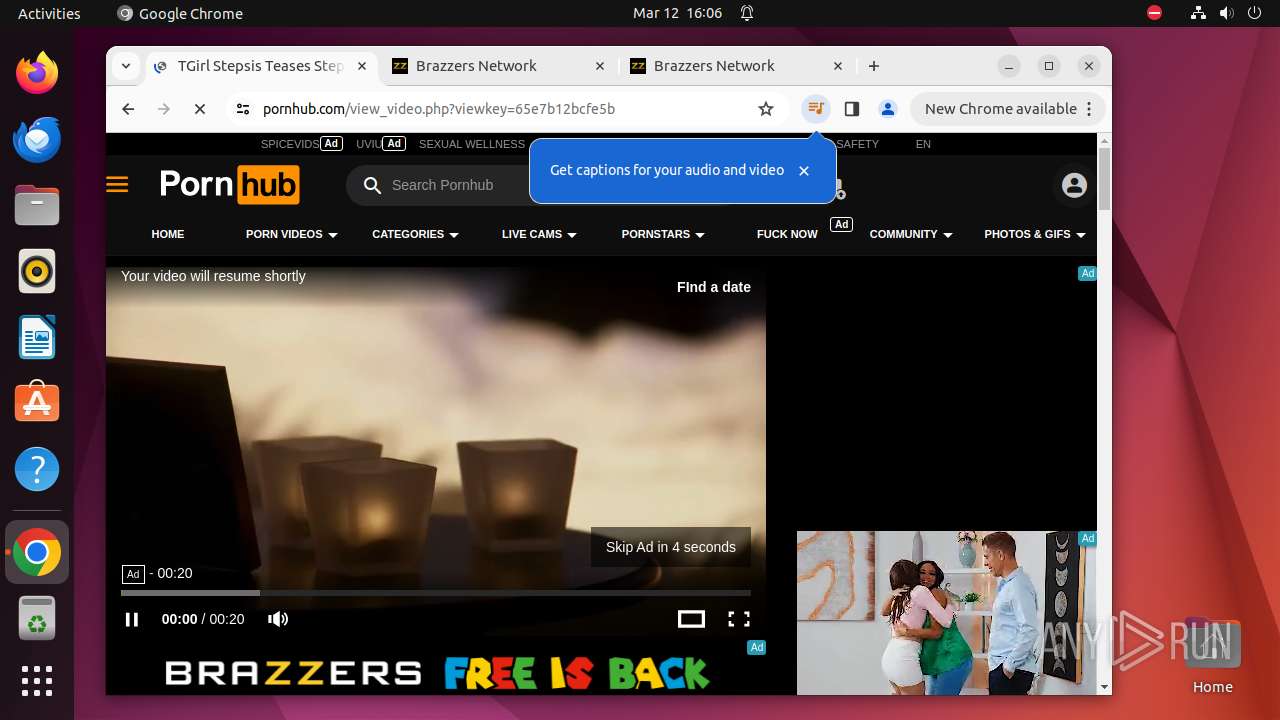This screenshot has height=720, width=1280.
Task: Launch Thunderbird Mail from the dock
Action: click(x=37, y=139)
